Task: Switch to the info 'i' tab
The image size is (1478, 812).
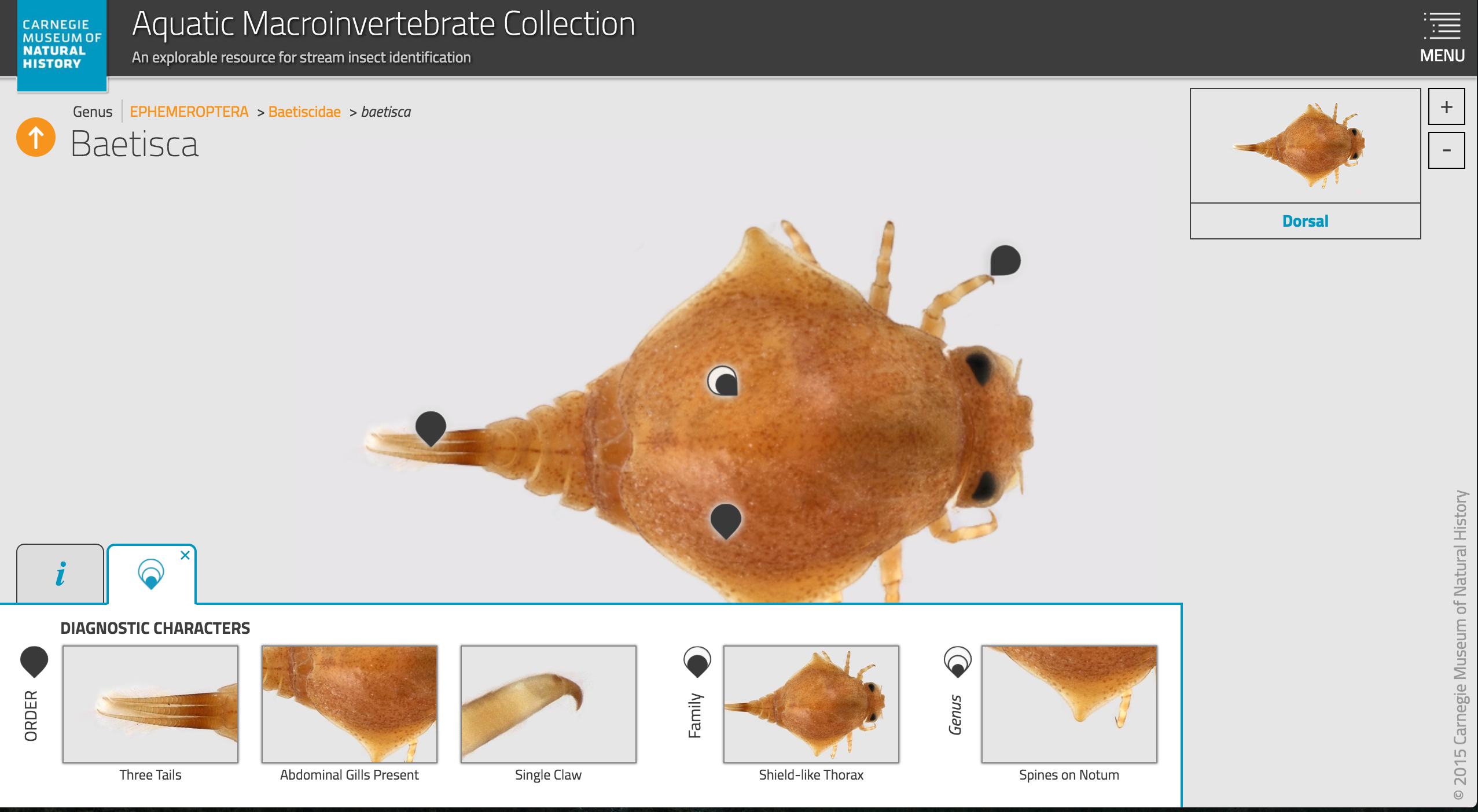Action: pos(60,574)
